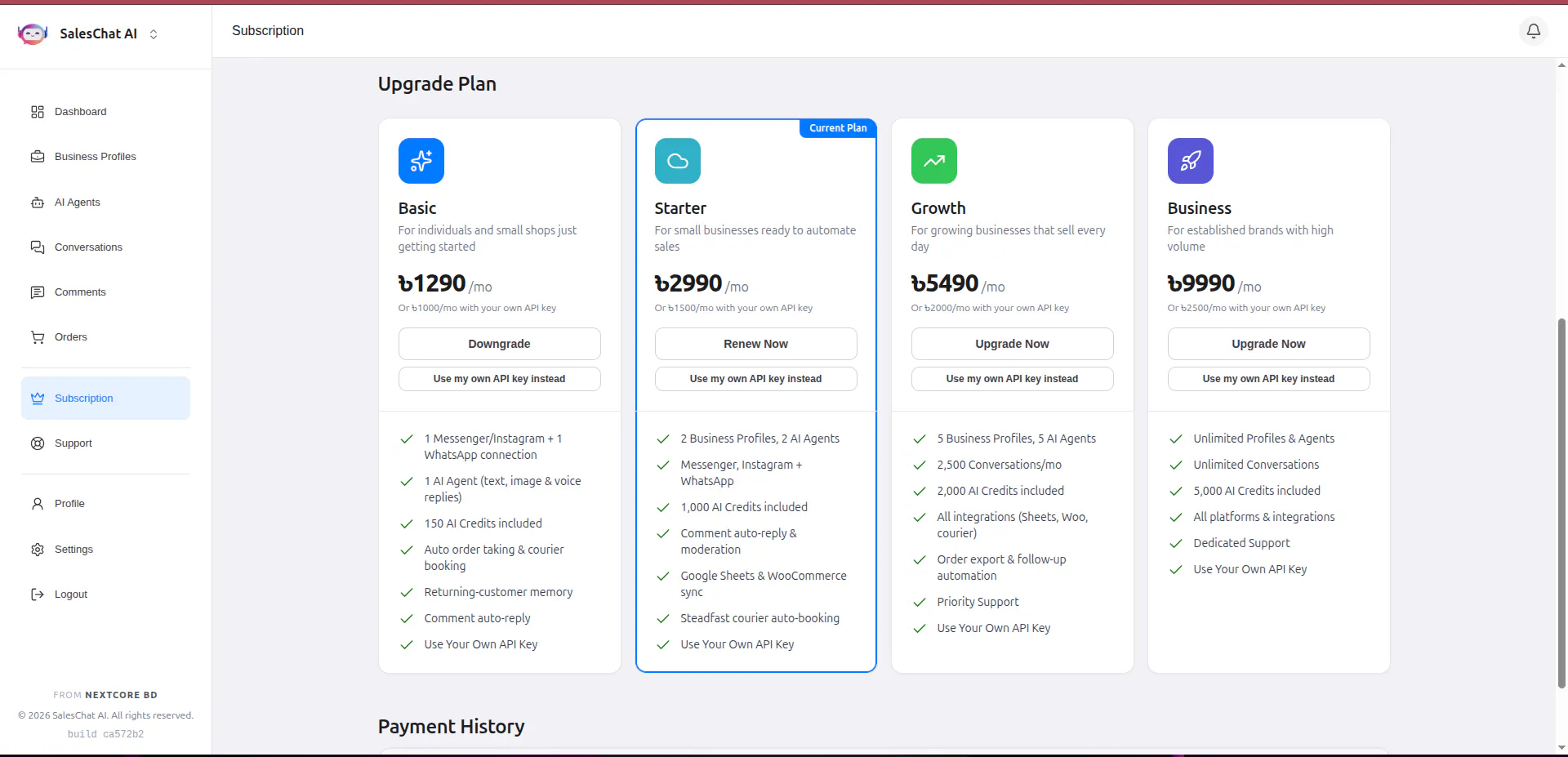Screen dimensions: 1568x757
Task: Click the ৳9990 Business price
Action: [1201, 283]
